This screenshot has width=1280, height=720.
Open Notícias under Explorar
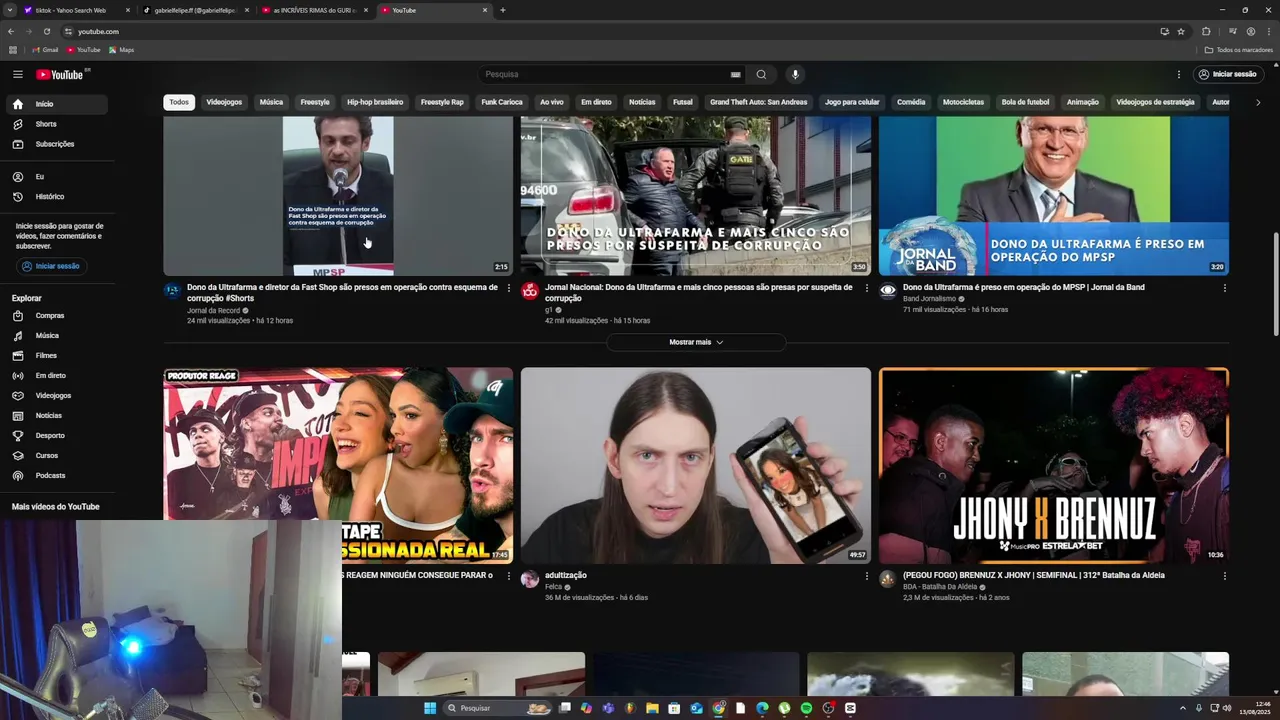tap(55, 416)
